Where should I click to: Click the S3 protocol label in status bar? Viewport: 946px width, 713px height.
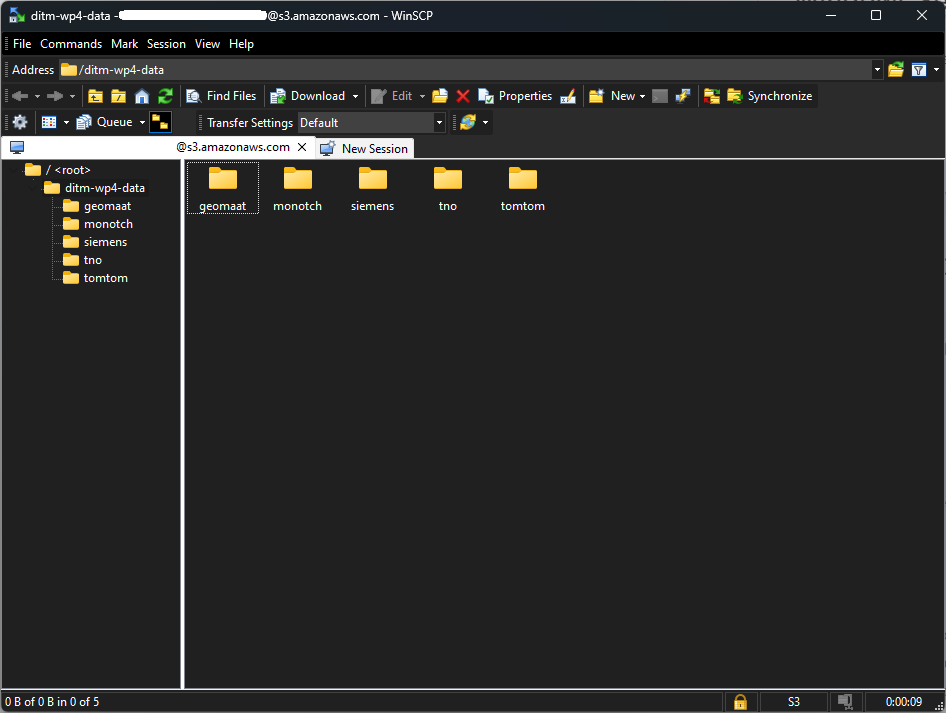(x=794, y=702)
